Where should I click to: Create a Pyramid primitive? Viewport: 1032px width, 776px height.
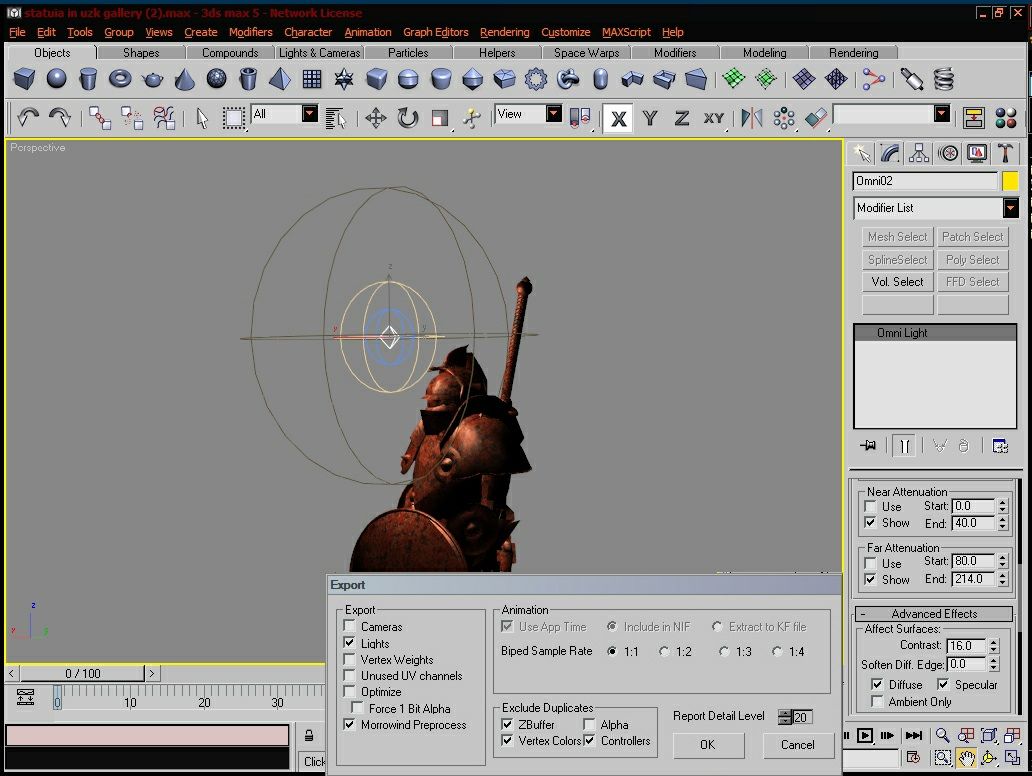pos(280,79)
